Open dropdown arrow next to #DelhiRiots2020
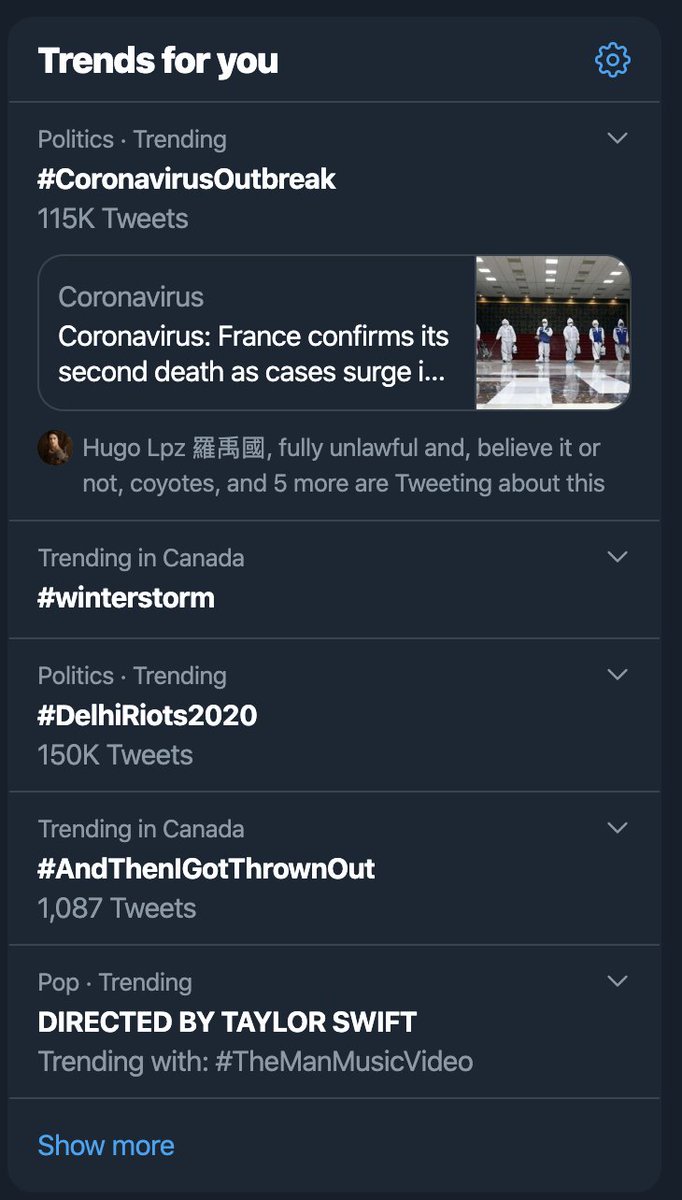Viewport: 682px width, 1200px height. click(618, 675)
